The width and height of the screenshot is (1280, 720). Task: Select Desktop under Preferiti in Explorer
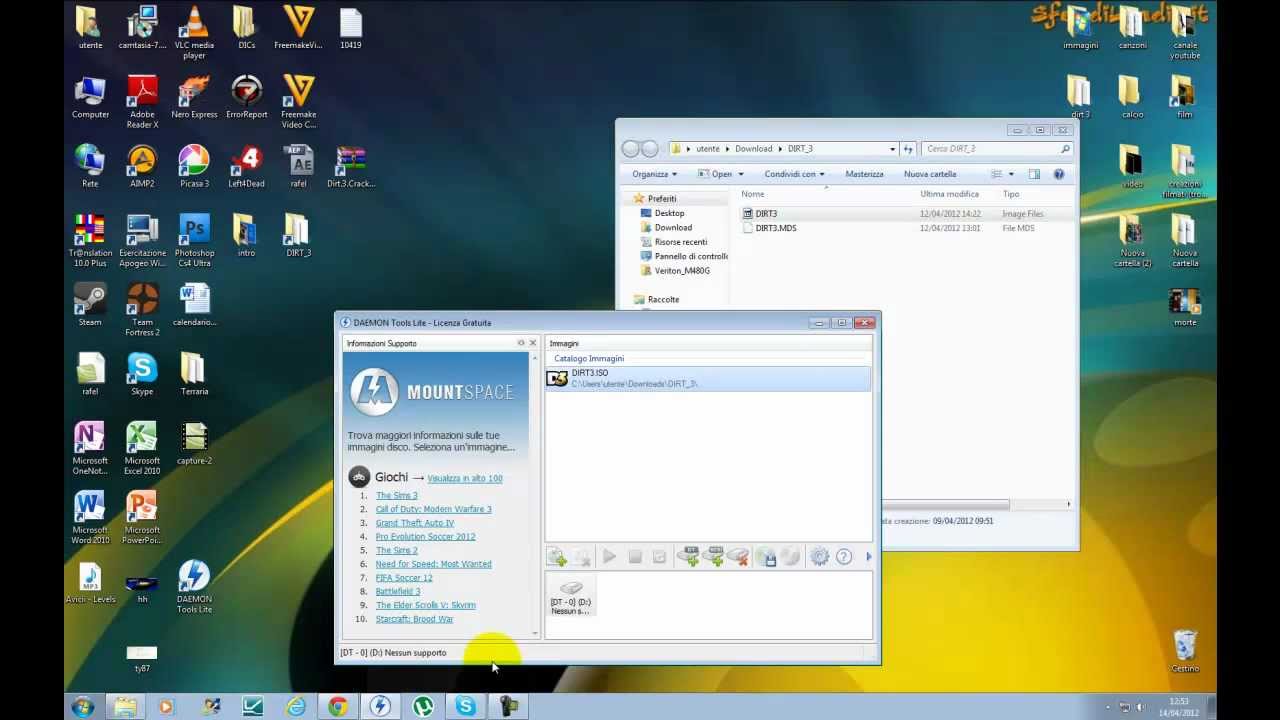[669, 213]
